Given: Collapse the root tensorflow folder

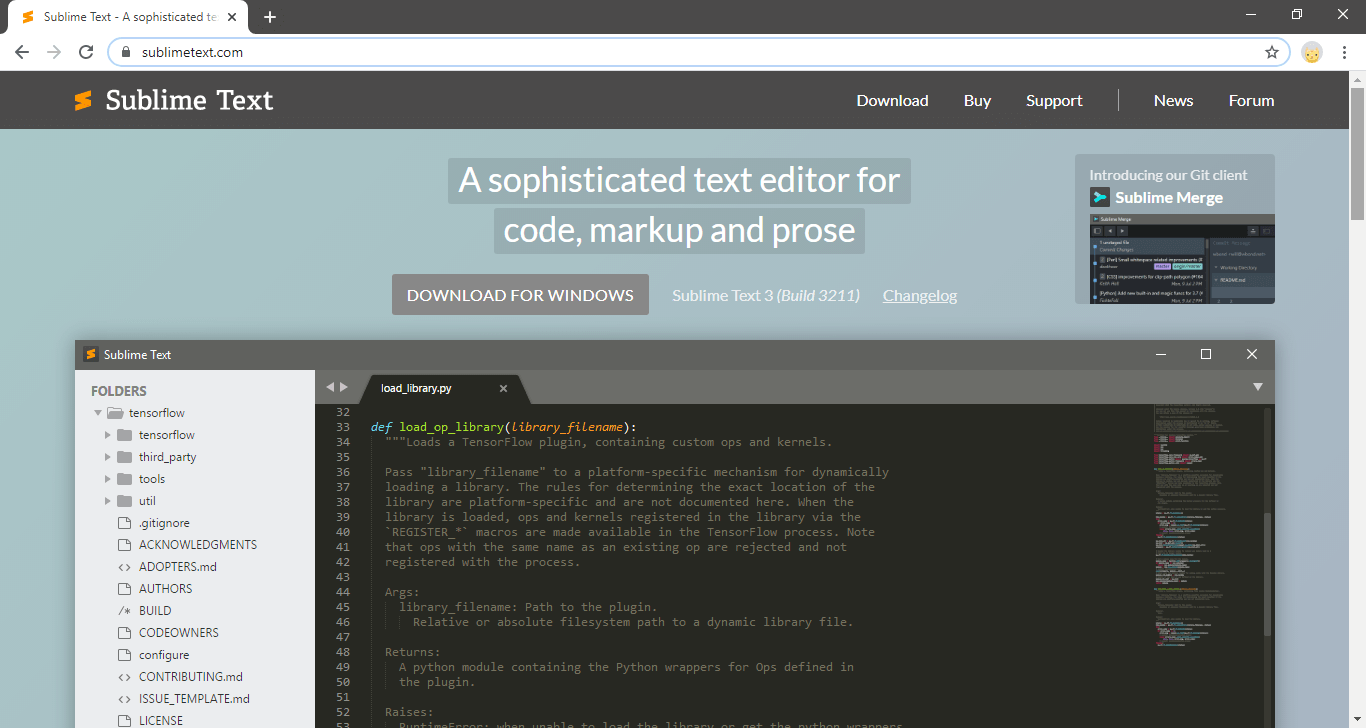Looking at the screenshot, I should 98,413.
